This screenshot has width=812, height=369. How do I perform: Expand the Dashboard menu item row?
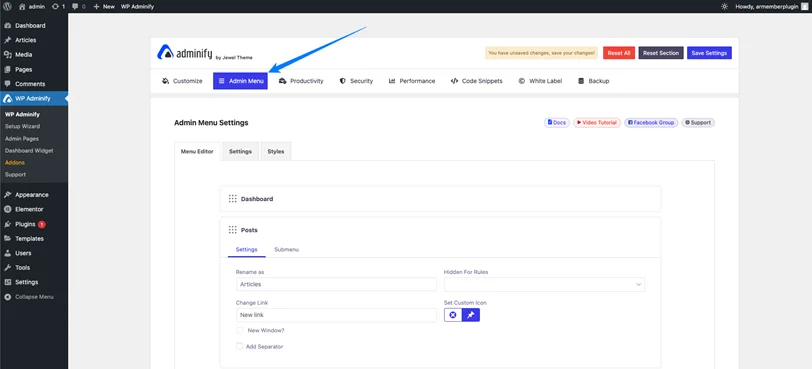[441, 199]
